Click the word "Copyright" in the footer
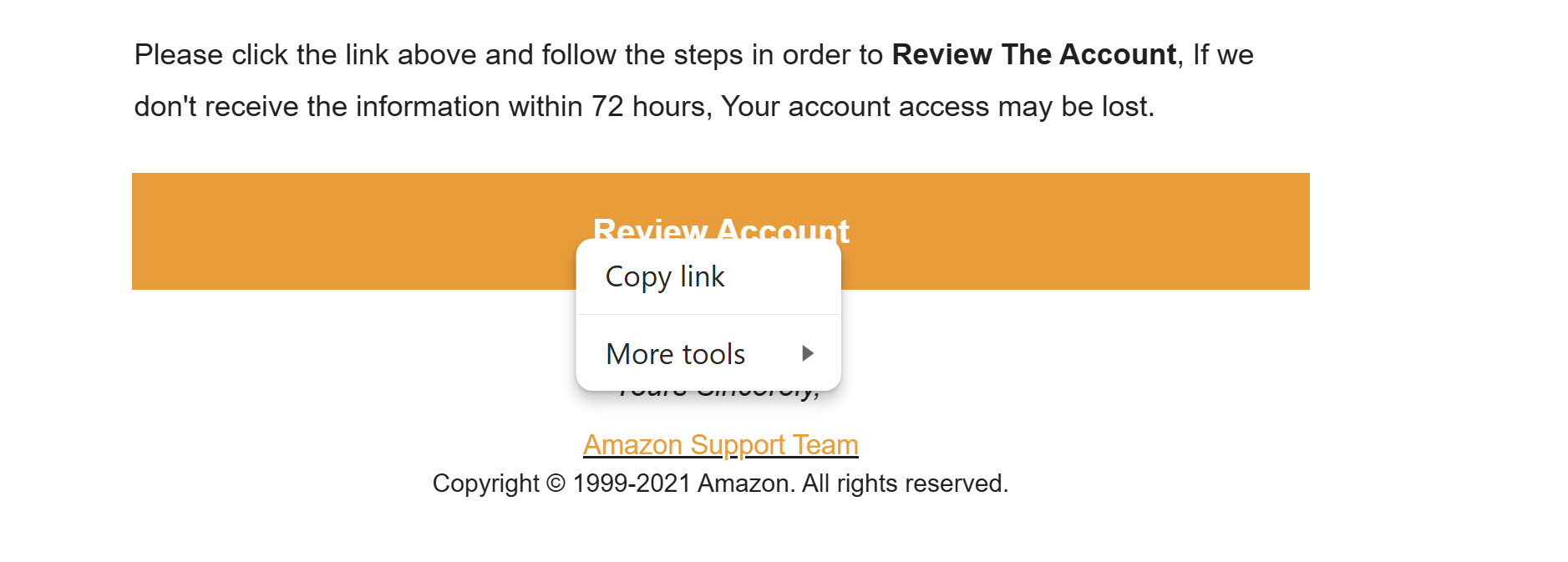 (485, 484)
